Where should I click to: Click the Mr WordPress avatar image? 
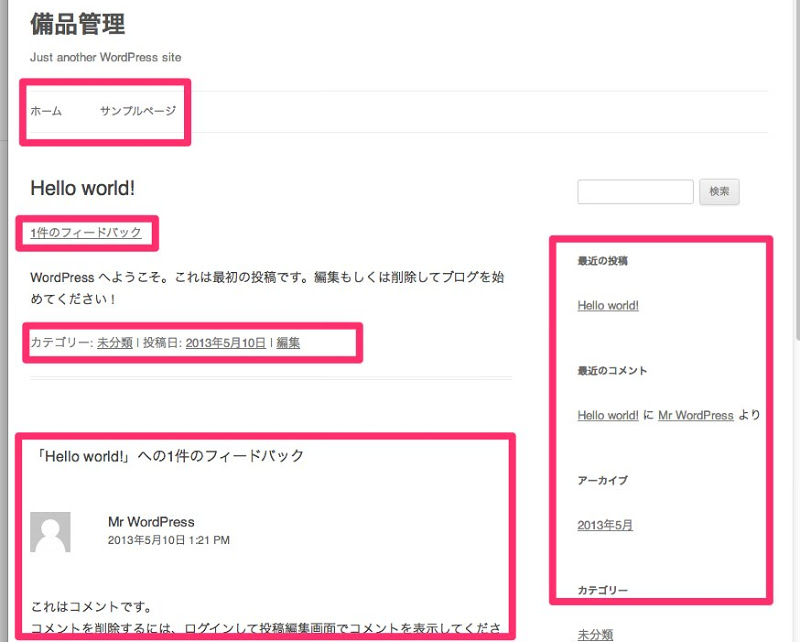50,532
